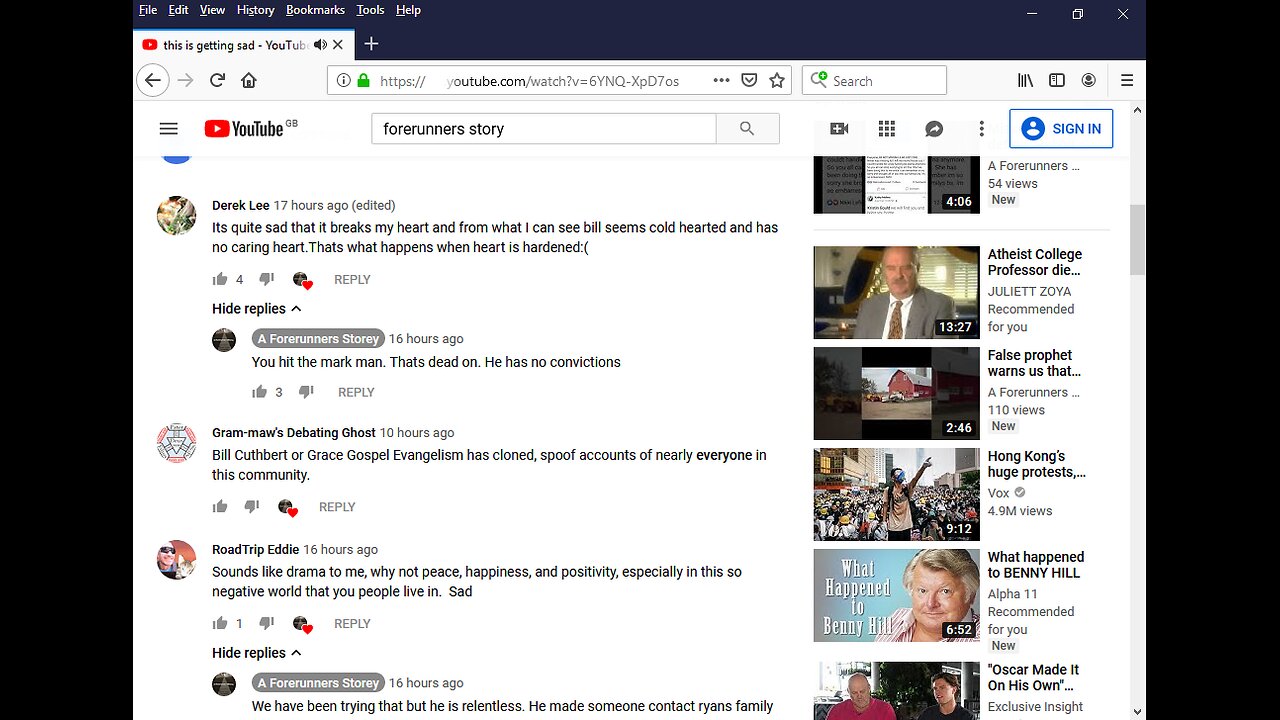Dislike RoadTrip Eddie's comment
The image size is (1280, 720).
(266, 624)
